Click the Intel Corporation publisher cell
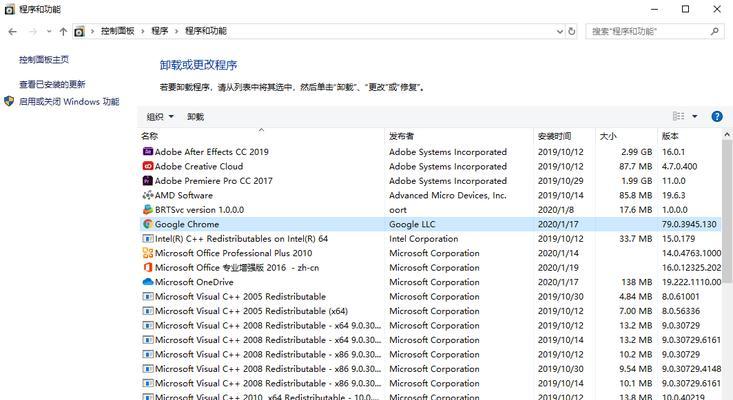Viewport: 733px width, 400px height. pos(424,239)
